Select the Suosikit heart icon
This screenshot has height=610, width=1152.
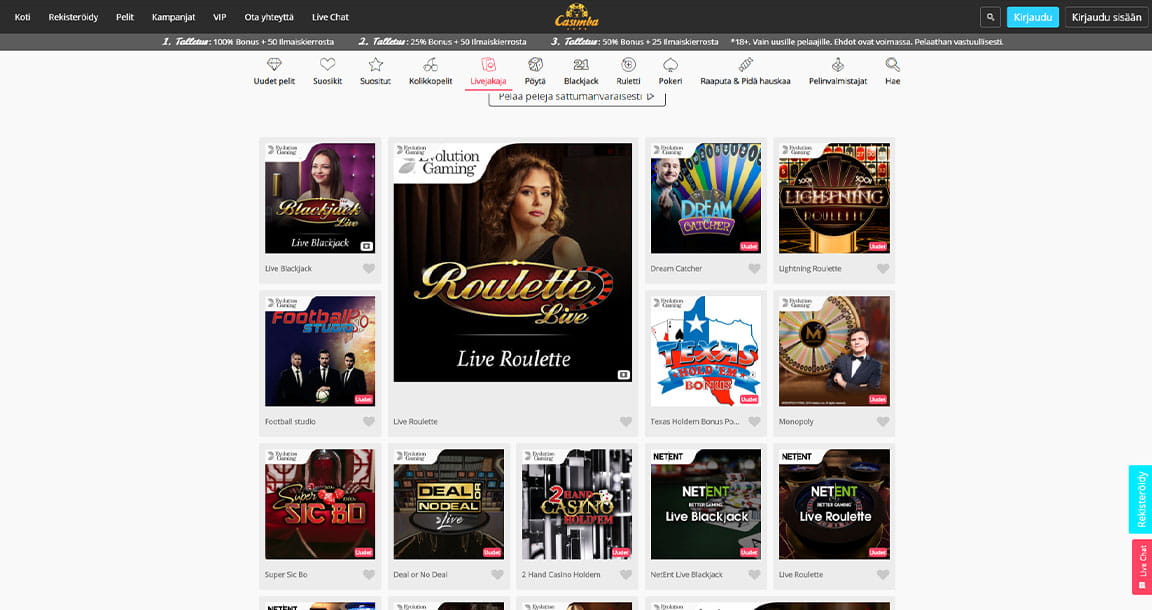click(328, 65)
